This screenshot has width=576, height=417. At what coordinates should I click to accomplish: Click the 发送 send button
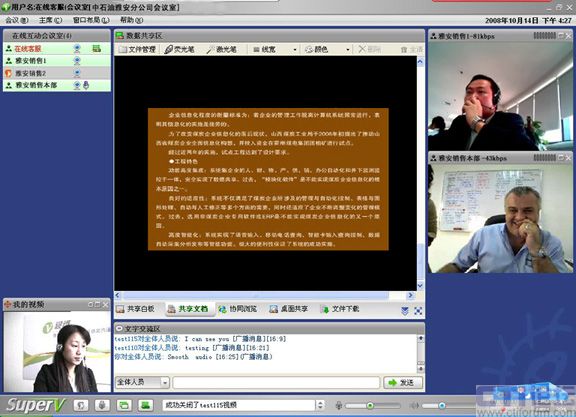pos(403,382)
